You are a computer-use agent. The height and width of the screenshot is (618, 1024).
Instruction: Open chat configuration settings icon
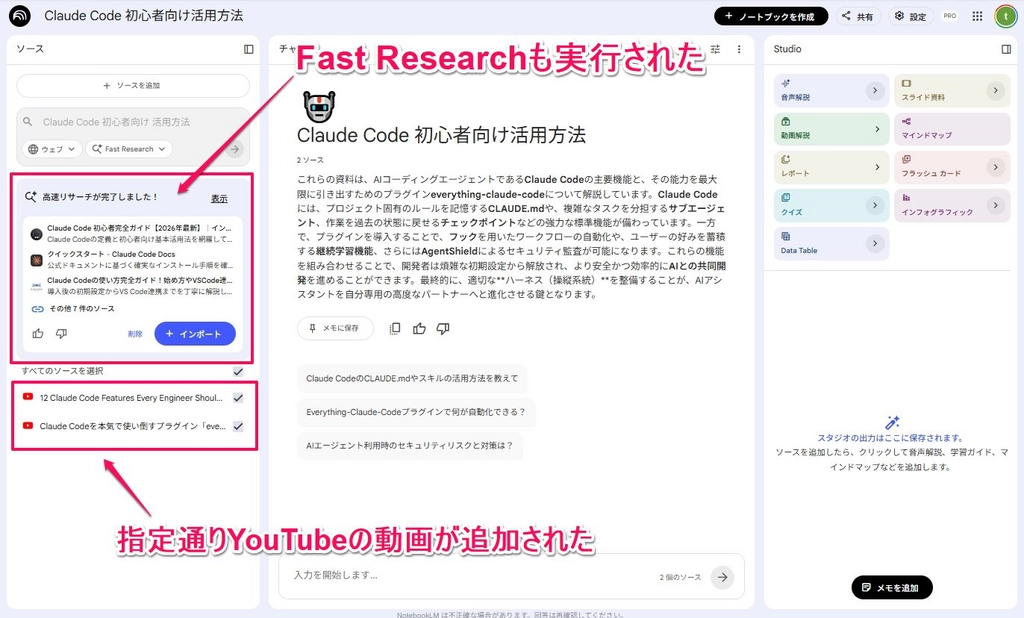[x=716, y=49]
